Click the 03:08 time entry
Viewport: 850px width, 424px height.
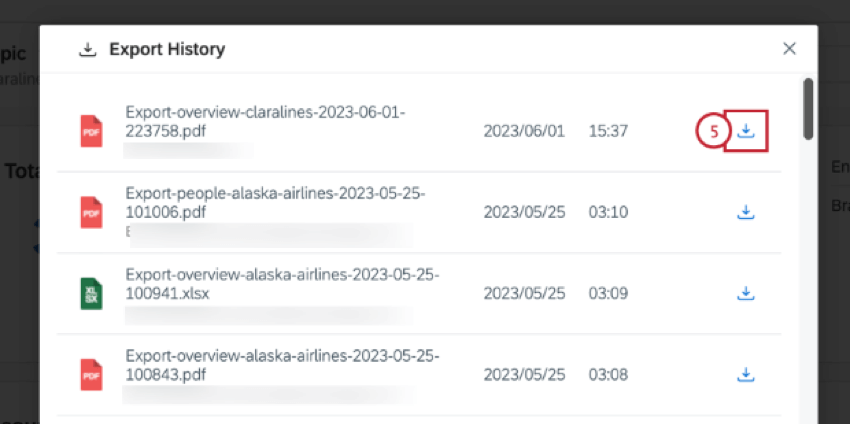point(608,375)
